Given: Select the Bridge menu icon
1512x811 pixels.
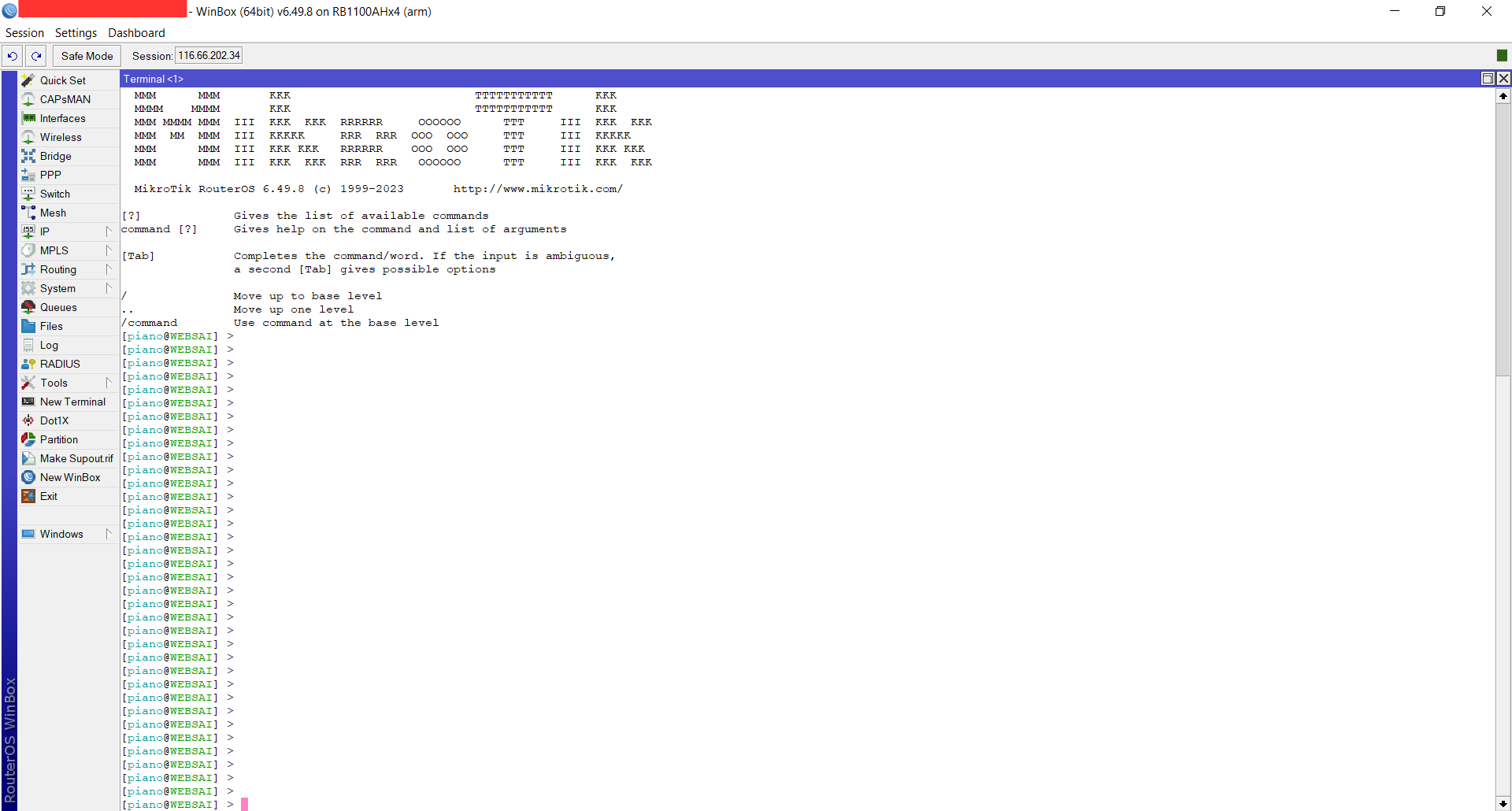Looking at the screenshot, I should pyautogui.click(x=28, y=156).
